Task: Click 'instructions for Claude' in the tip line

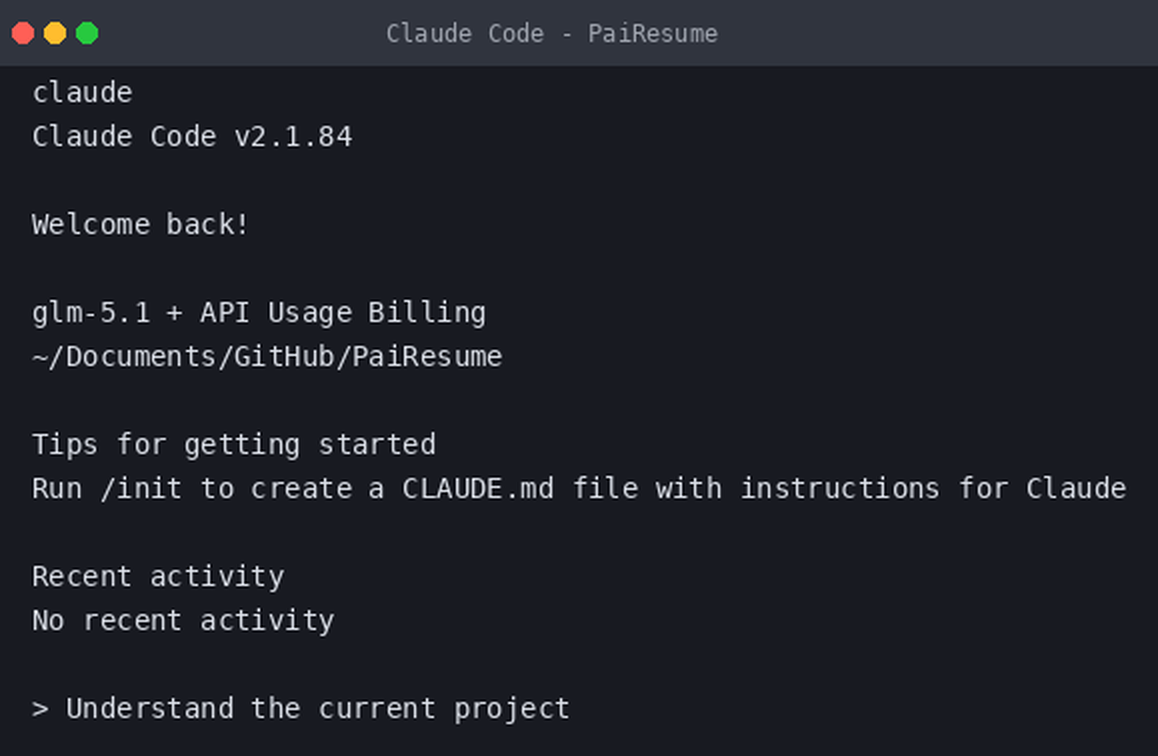Action: click(933, 489)
